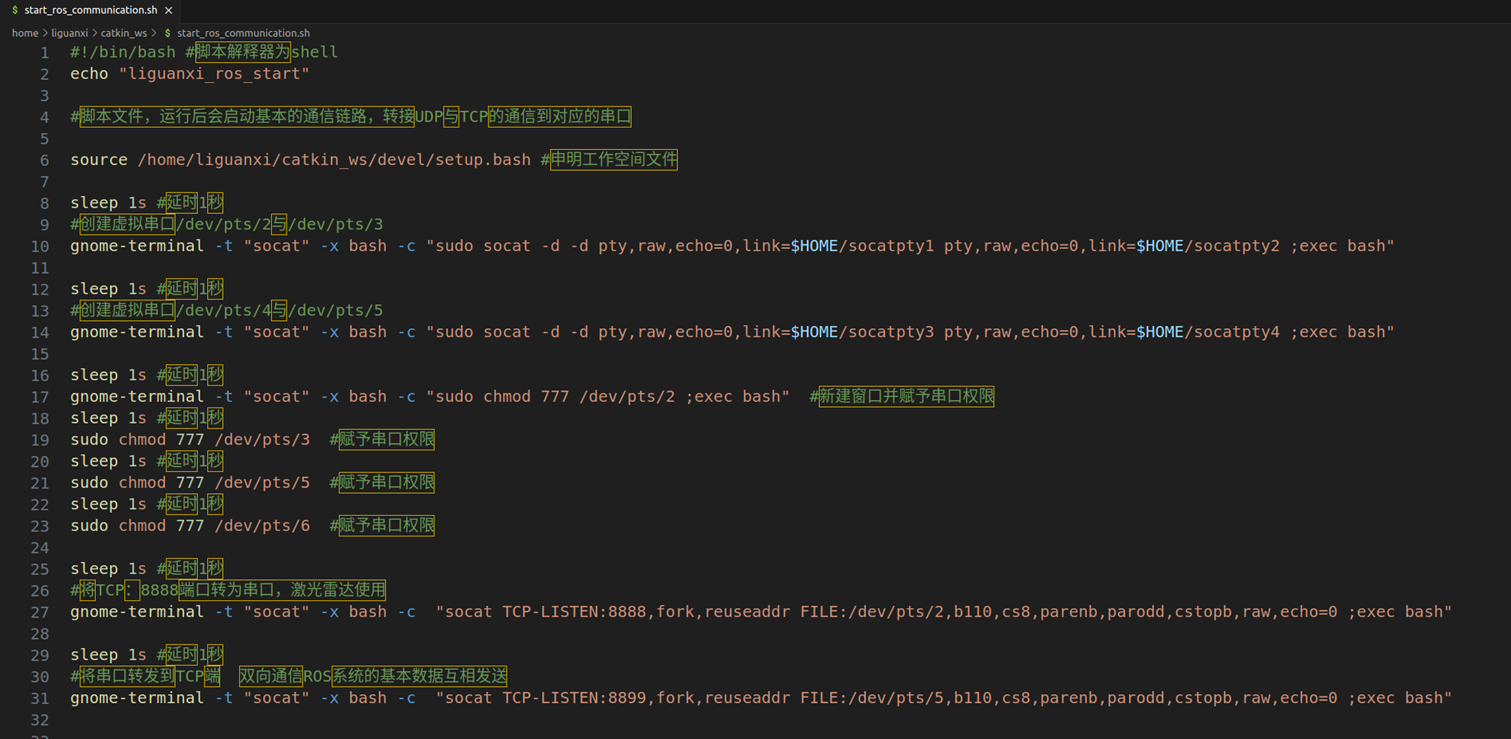This screenshot has width=1511, height=739.
Task: Click 'sudo chmod 777 /dev/pts/5' on line 21
Action: [190, 483]
